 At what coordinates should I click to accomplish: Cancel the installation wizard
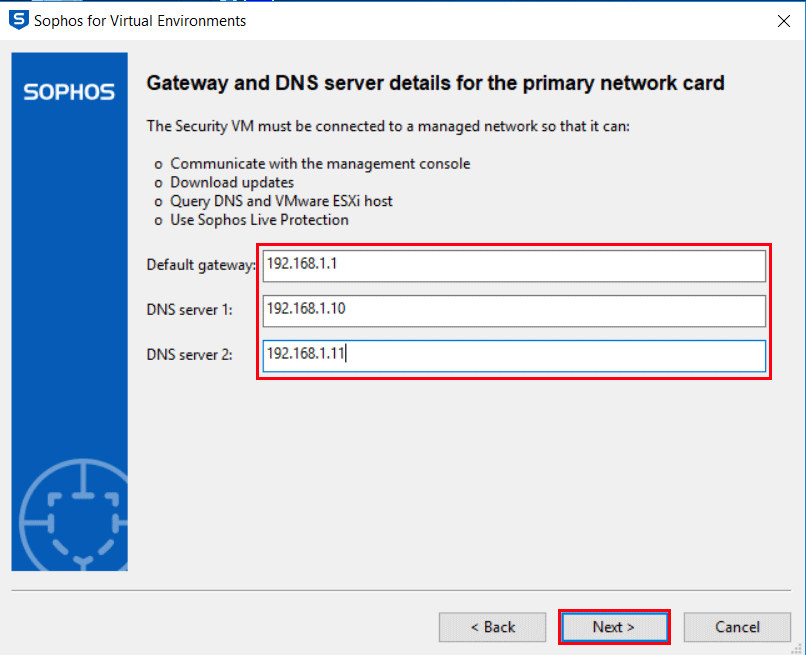pyautogui.click(x=737, y=627)
